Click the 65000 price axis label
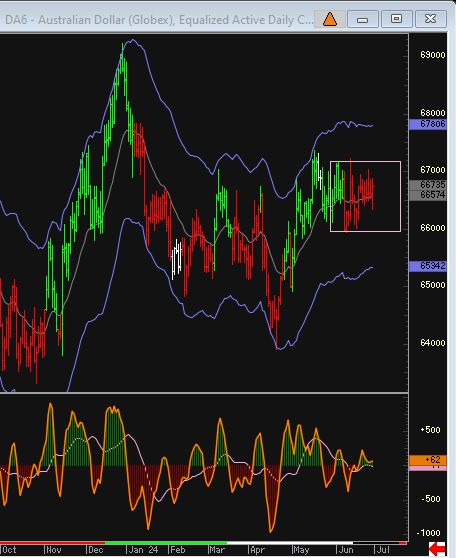This screenshot has width=456, height=558. [x=433, y=285]
